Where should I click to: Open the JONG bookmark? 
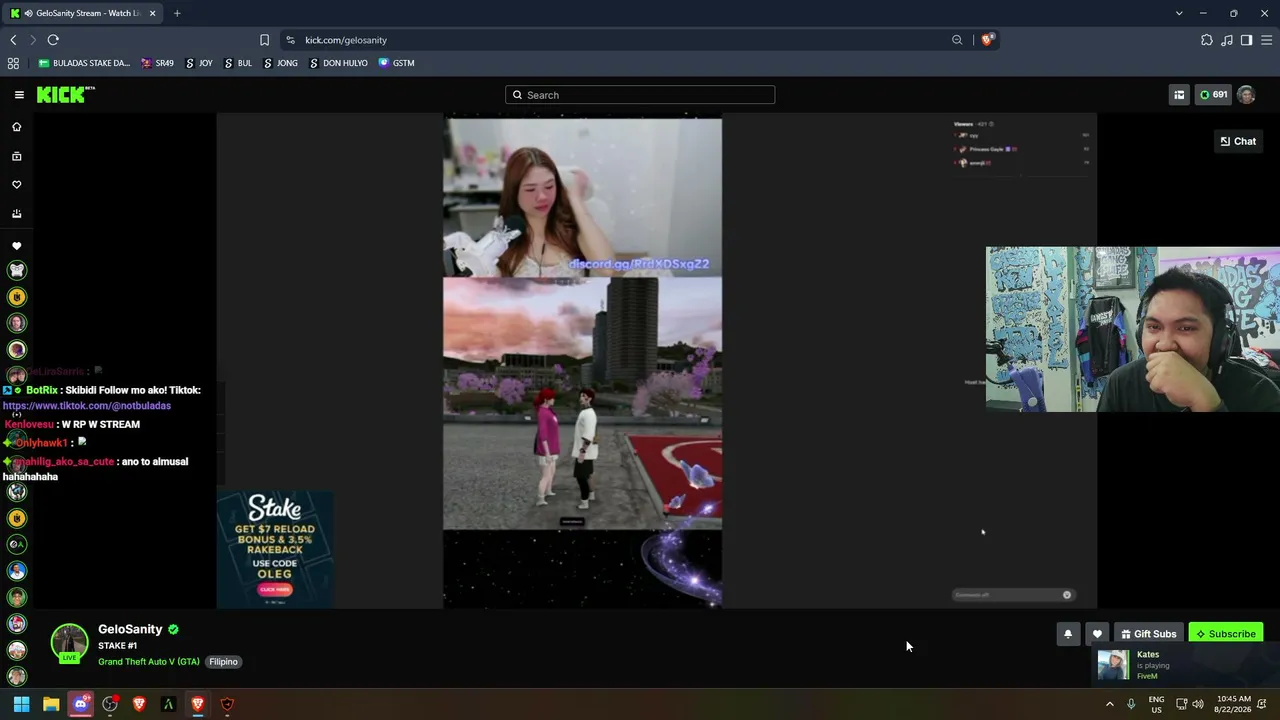pyautogui.click(x=281, y=63)
